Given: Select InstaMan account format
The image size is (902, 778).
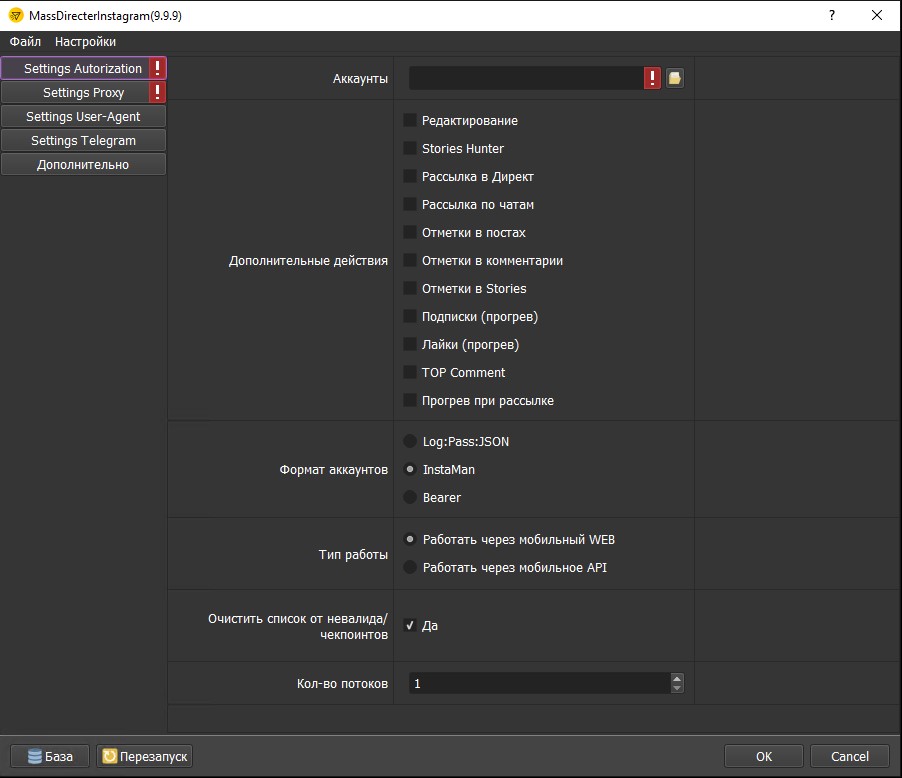Looking at the screenshot, I should pyautogui.click(x=410, y=469).
